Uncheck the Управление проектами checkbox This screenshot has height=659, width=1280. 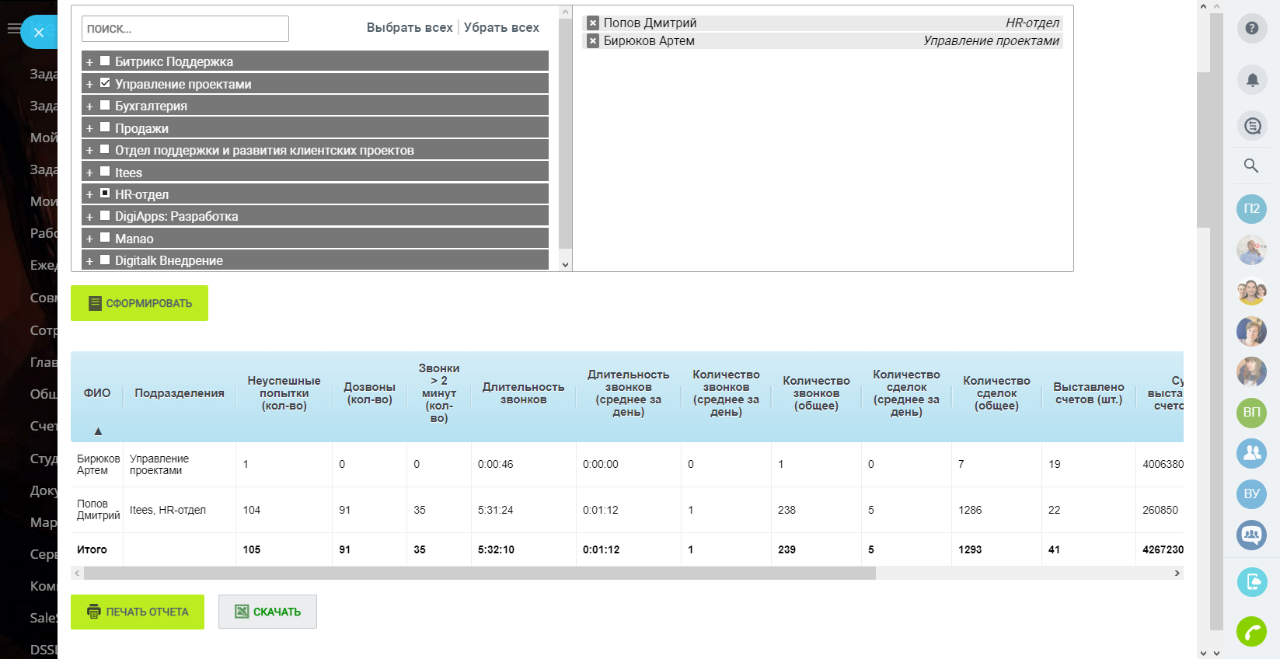coord(105,84)
